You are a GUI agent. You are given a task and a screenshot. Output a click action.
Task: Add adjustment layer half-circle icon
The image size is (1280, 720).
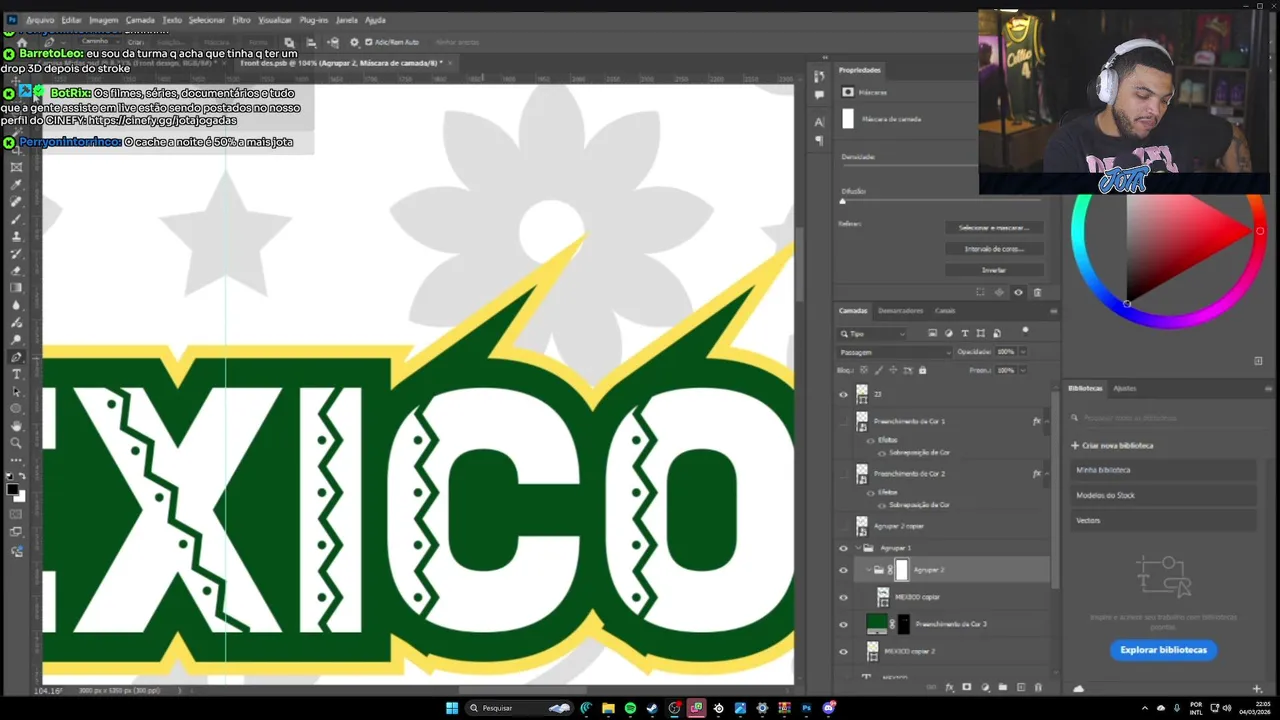(985, 687)
